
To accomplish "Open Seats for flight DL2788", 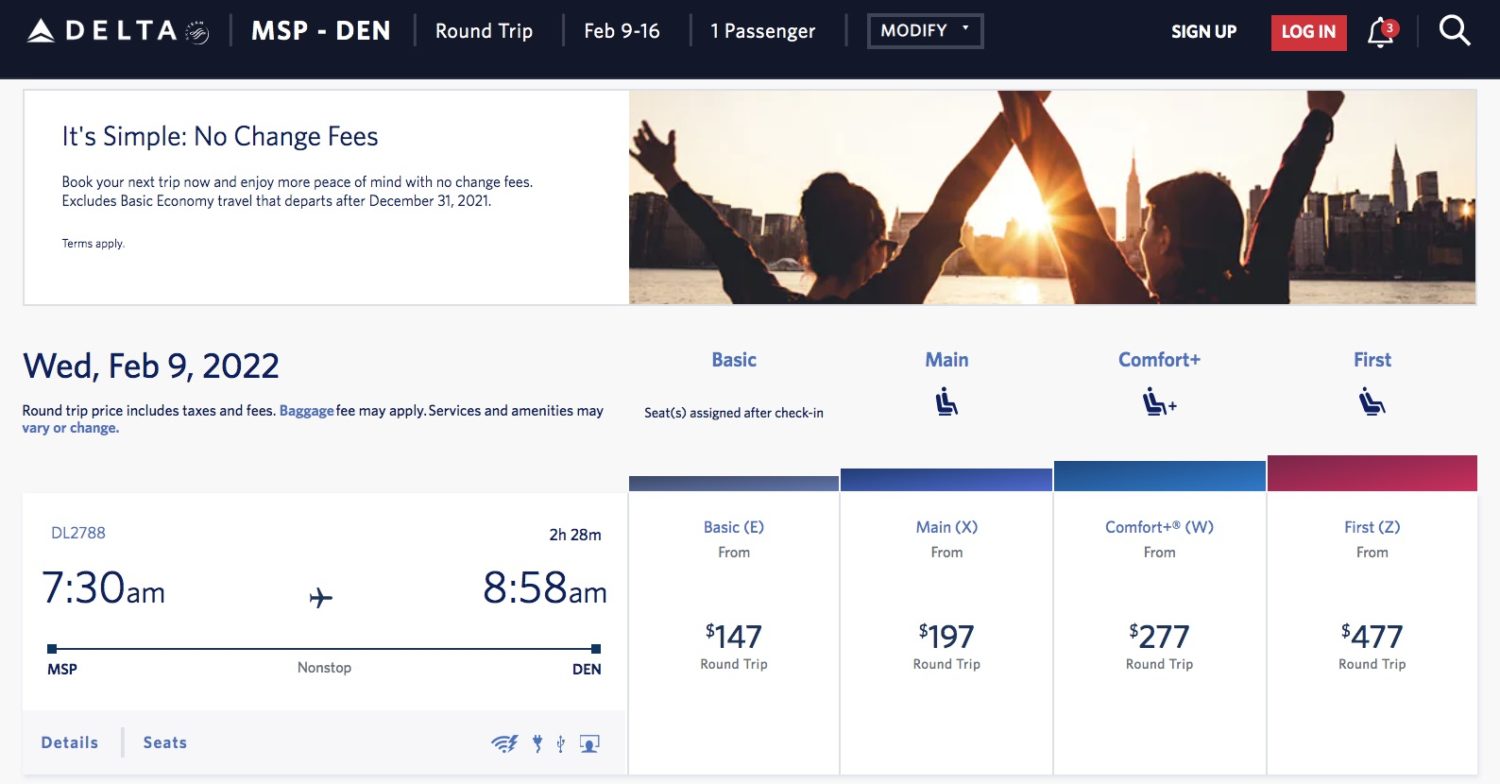I will click(163, 742).
